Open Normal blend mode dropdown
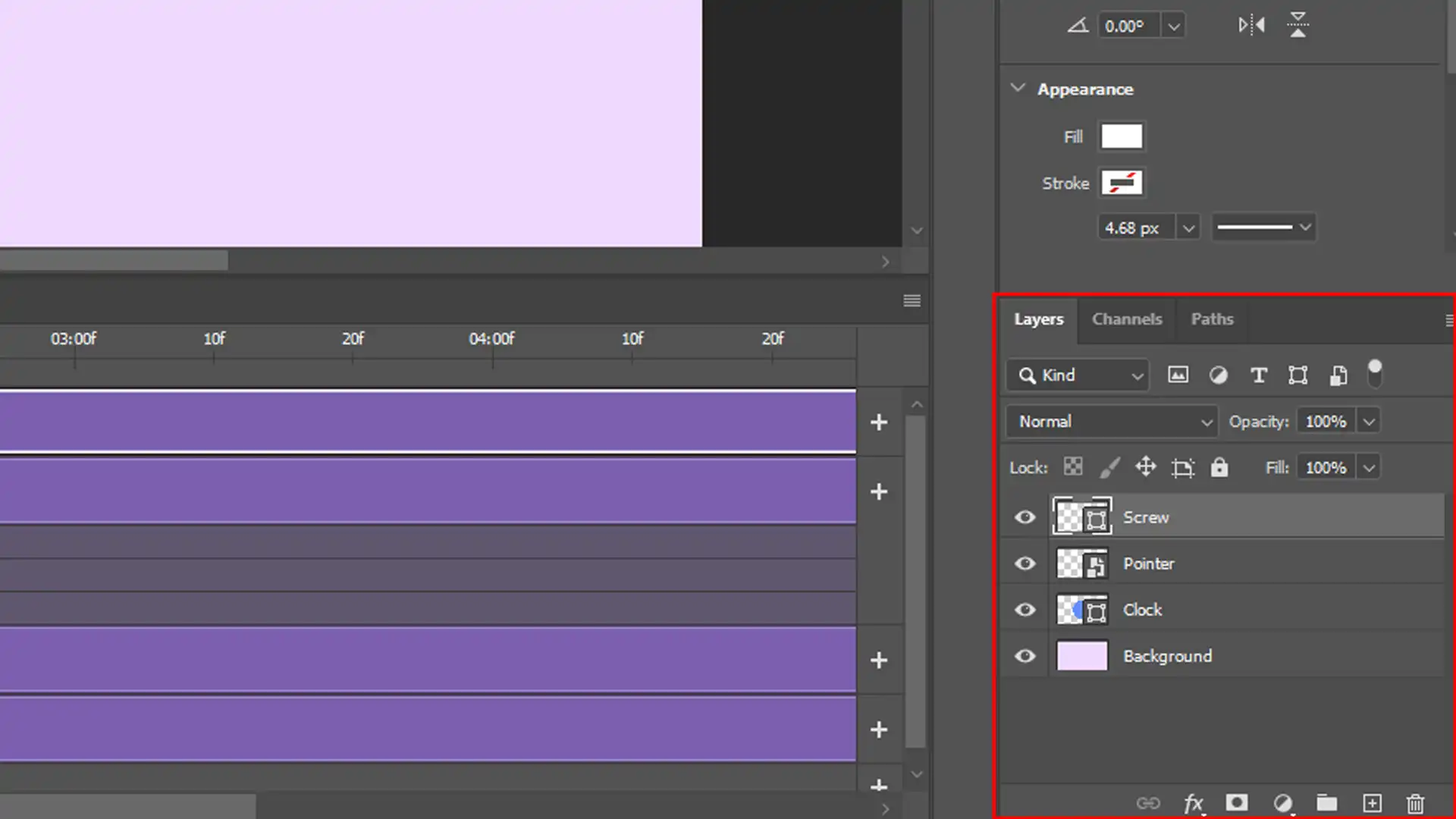1456x819 pixels. click(x=1112, y=421)
